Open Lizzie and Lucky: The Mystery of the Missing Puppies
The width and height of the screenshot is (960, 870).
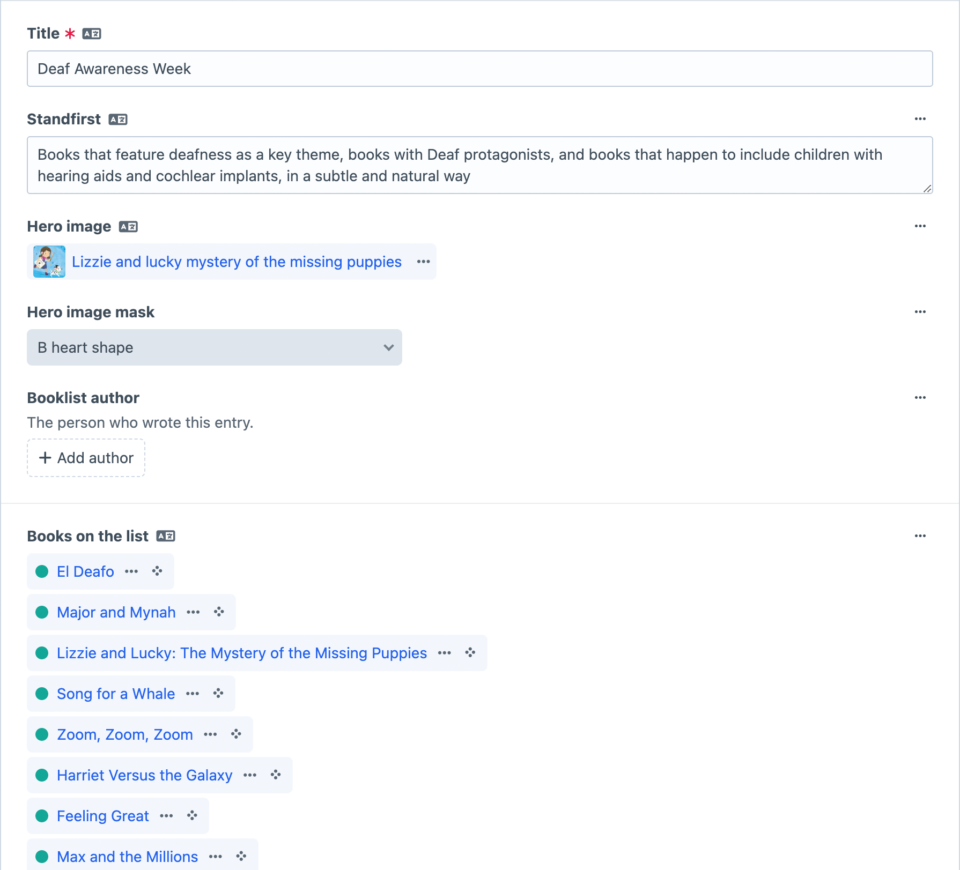(242, 653)
